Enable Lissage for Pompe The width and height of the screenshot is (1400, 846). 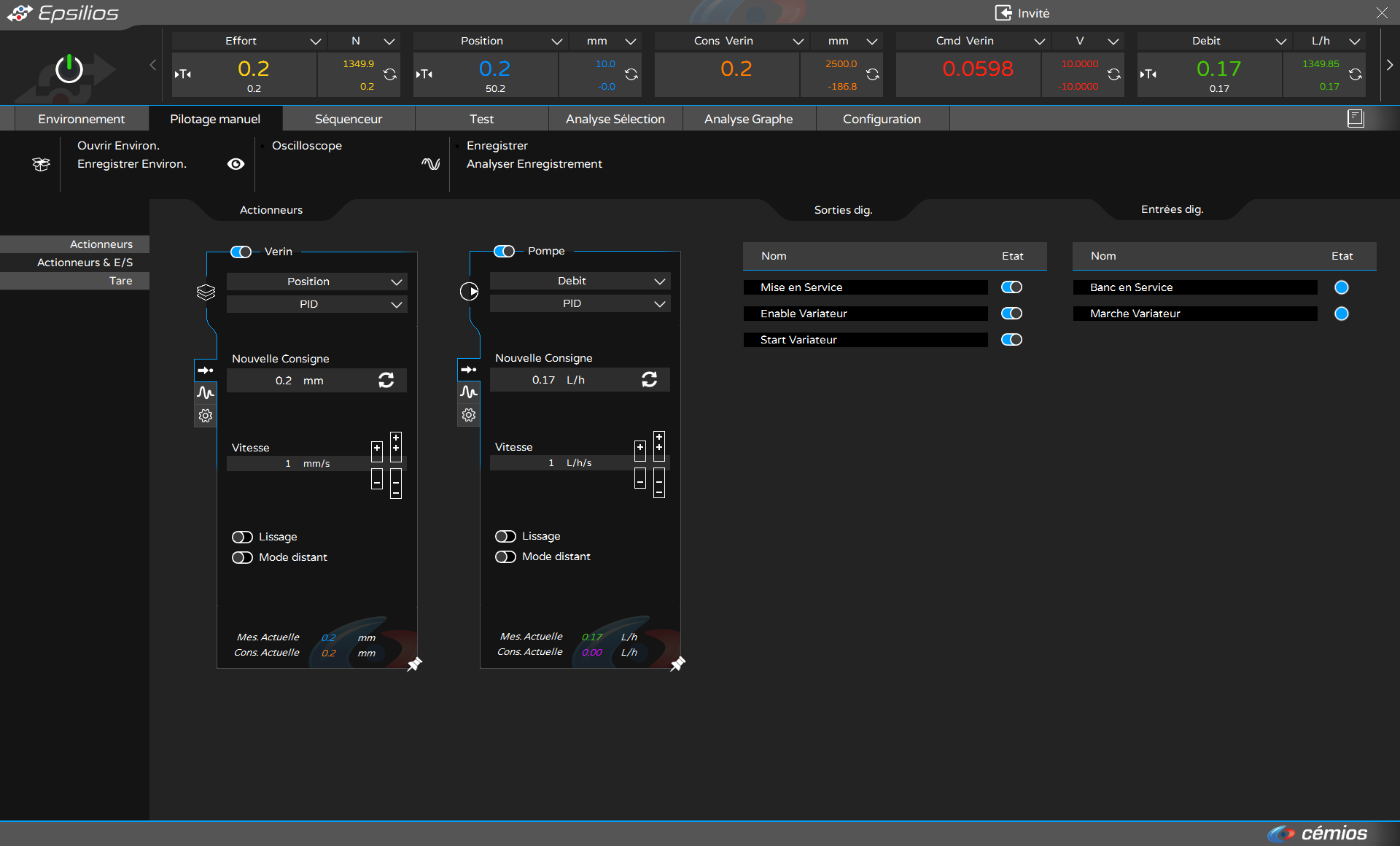[x=505, y=536]
